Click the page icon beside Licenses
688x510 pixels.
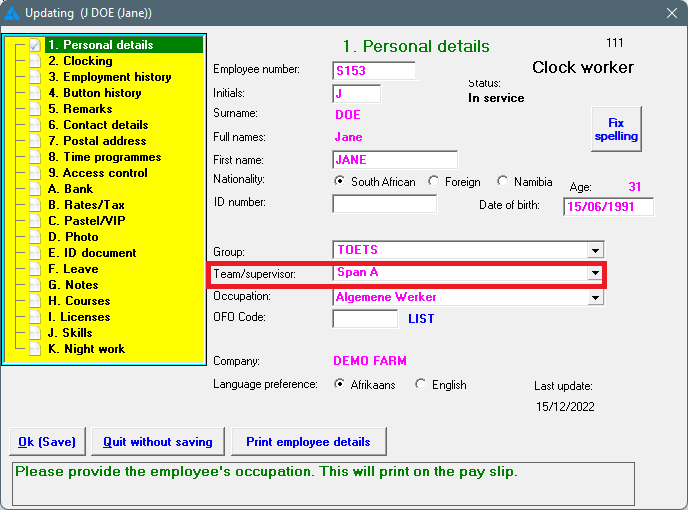tap(35, 317)
